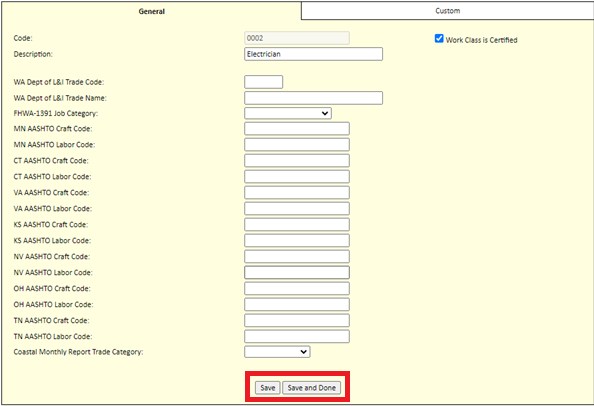
Task: Click the WA Dept of L&I Trade Code field
Action: tap(263, 82)
